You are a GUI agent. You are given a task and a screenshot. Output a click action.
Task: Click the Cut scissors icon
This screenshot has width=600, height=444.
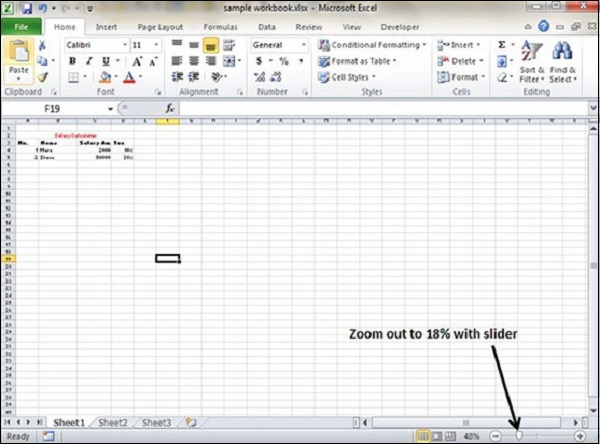[42, 46]
